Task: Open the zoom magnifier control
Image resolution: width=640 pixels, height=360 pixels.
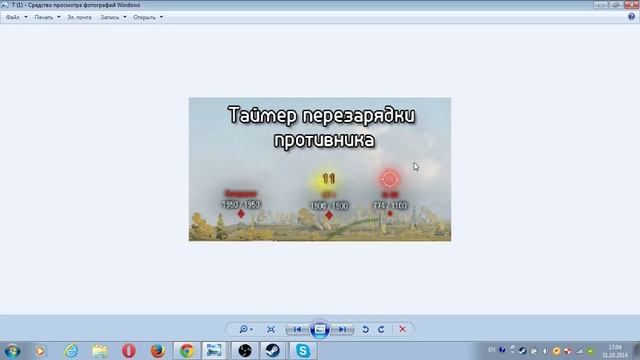Action: coord(245,329)
